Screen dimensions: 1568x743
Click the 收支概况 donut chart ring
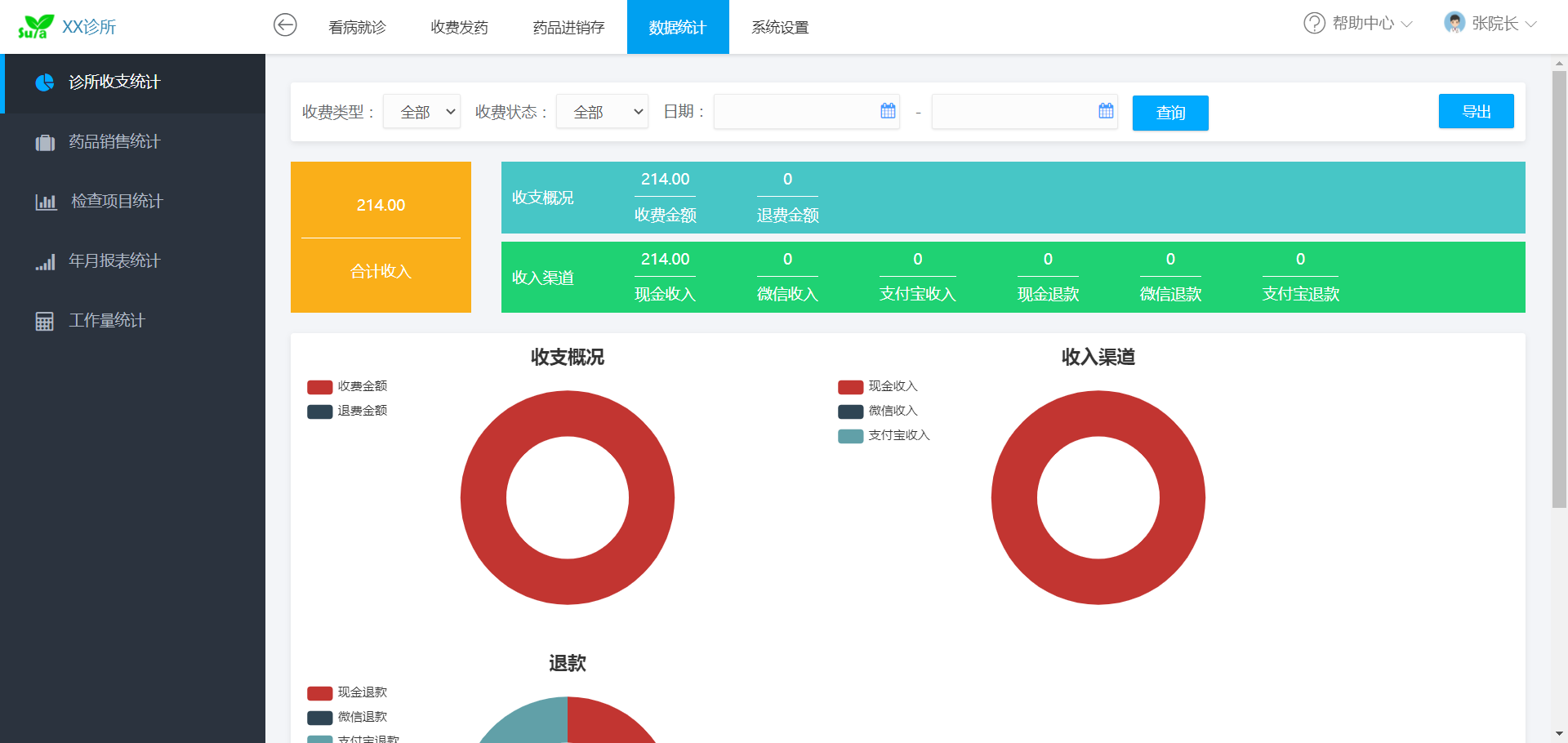(x=483, y=498)
